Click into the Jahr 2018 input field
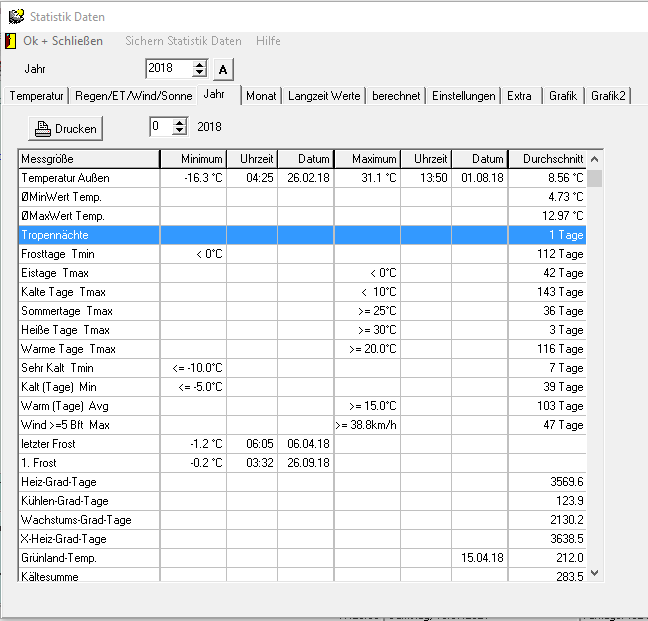Screen dimensions: 648x621 [x=167, y=69]
